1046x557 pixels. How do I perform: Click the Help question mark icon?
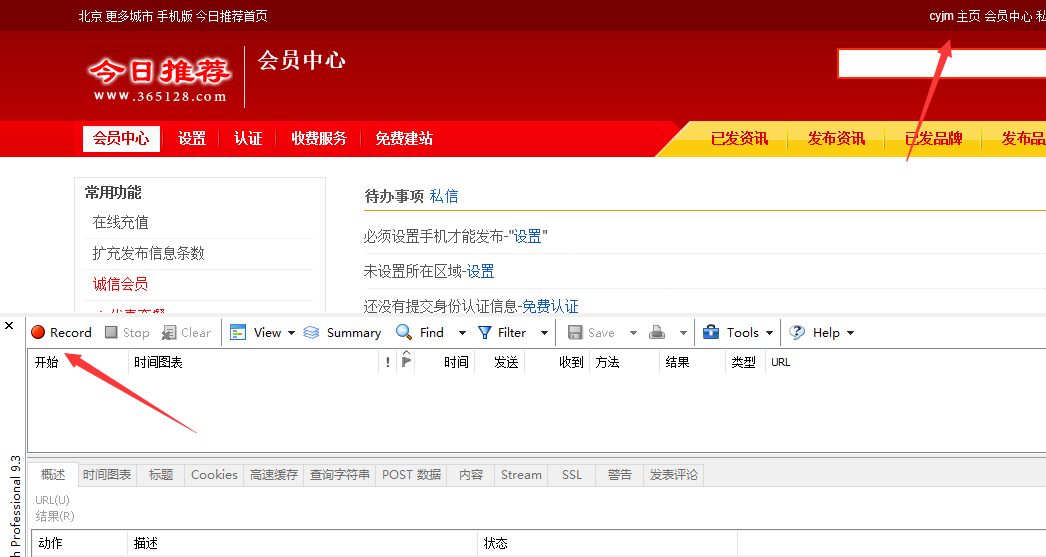[797, 332]
